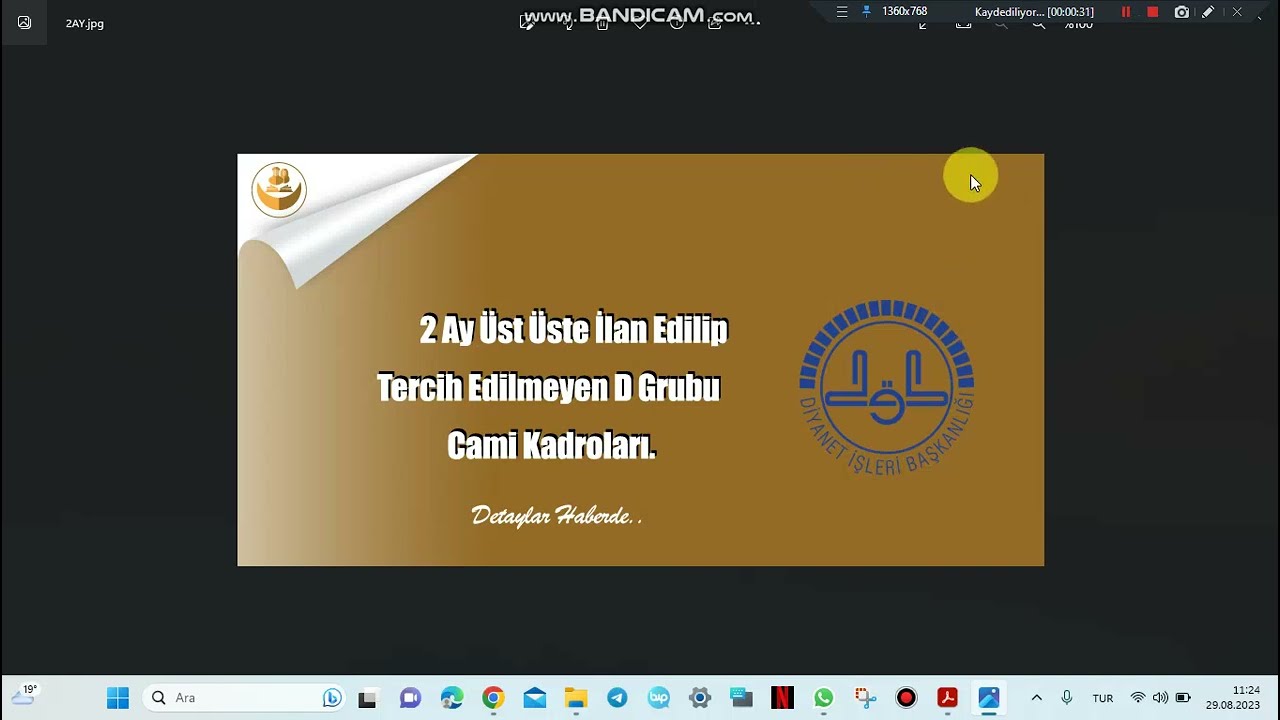Toggle the Bandicam bar pin icon
This screenshot has width=1280, height=720.
coord(866,12)
